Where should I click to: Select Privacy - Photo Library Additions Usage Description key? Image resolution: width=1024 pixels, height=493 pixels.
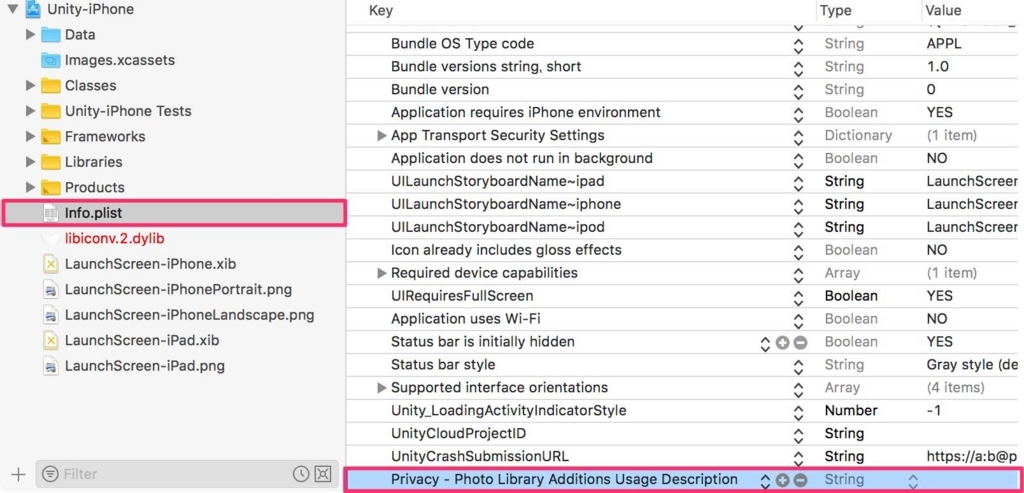tap(564, 479)
